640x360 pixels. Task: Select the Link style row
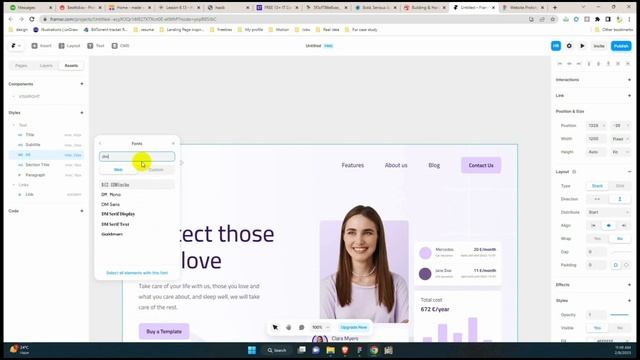point(46,195)
